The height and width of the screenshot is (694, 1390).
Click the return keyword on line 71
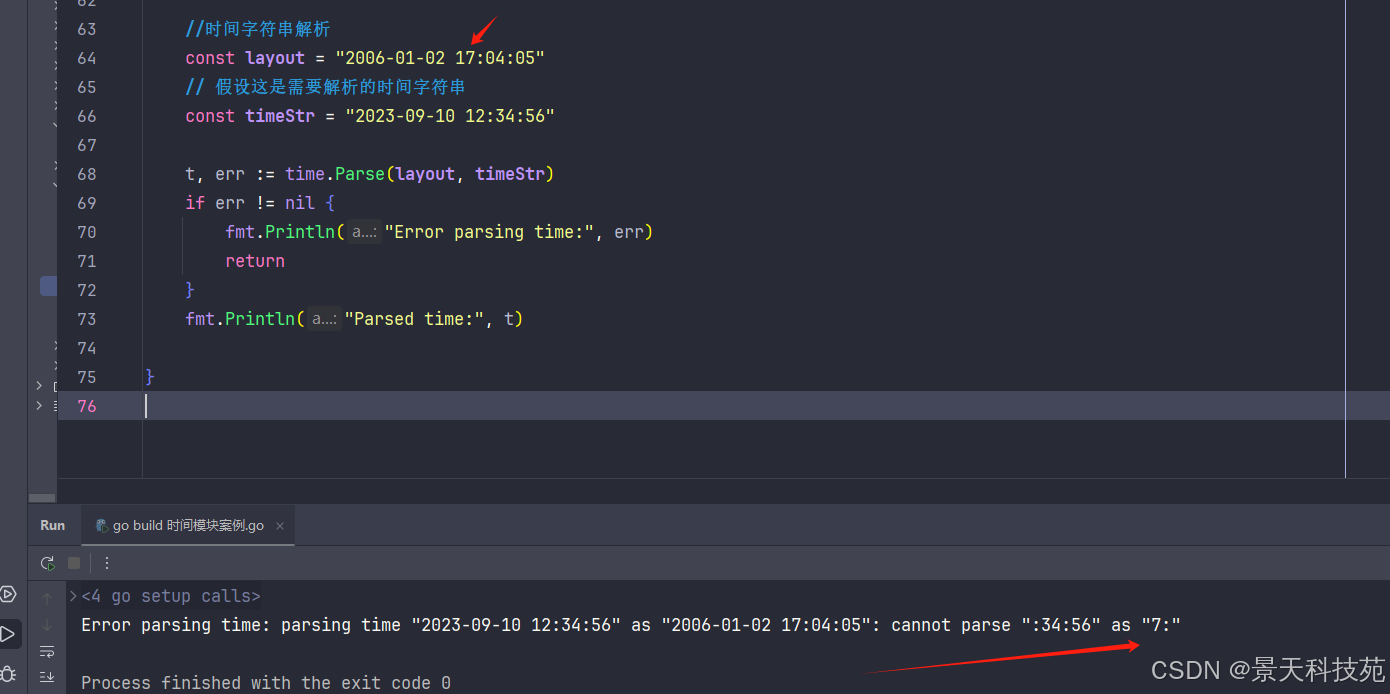255,261
